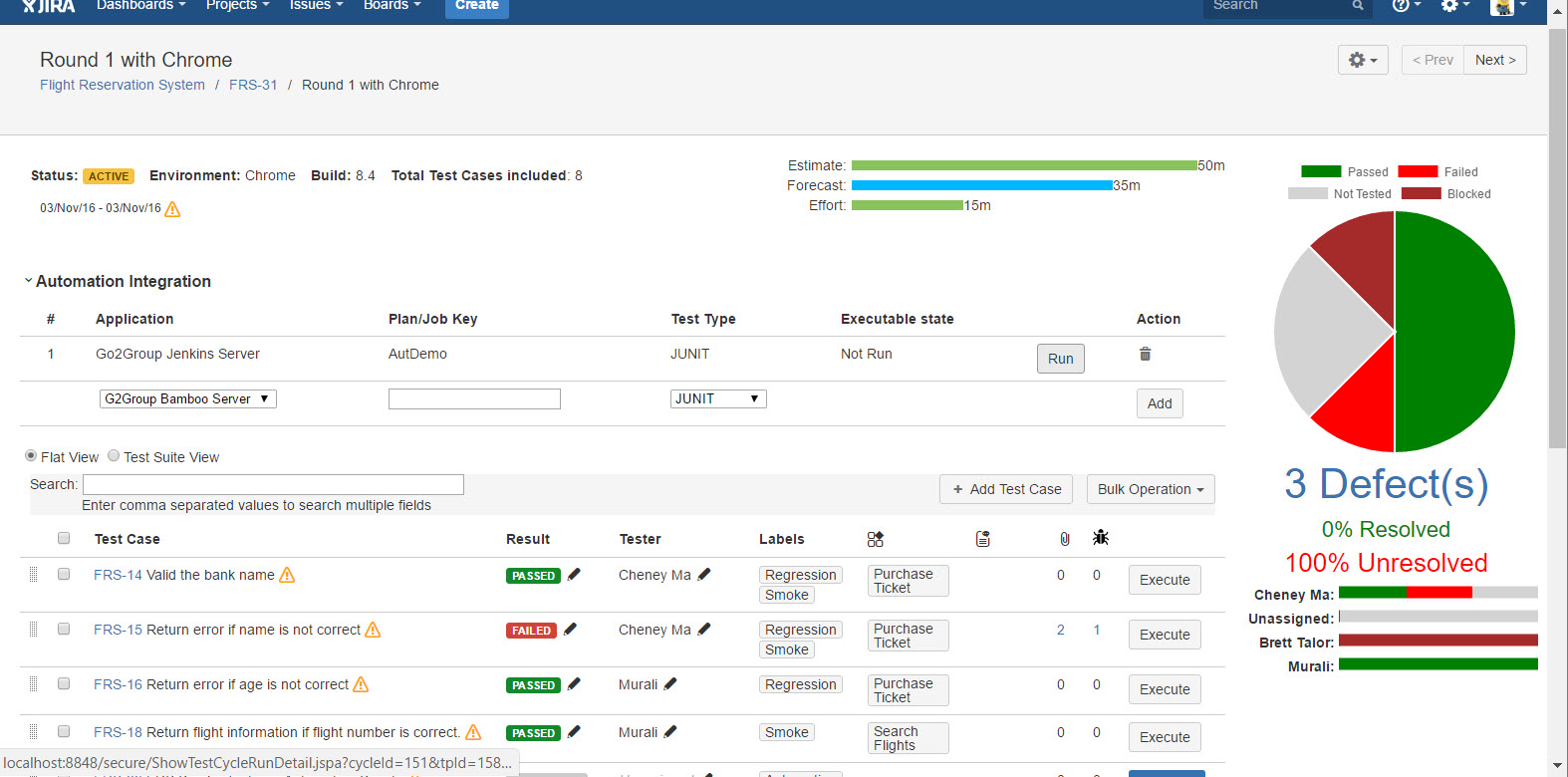Click warning icon next to FRS-18
The image size is (1568, 777).
click(473, 732)
